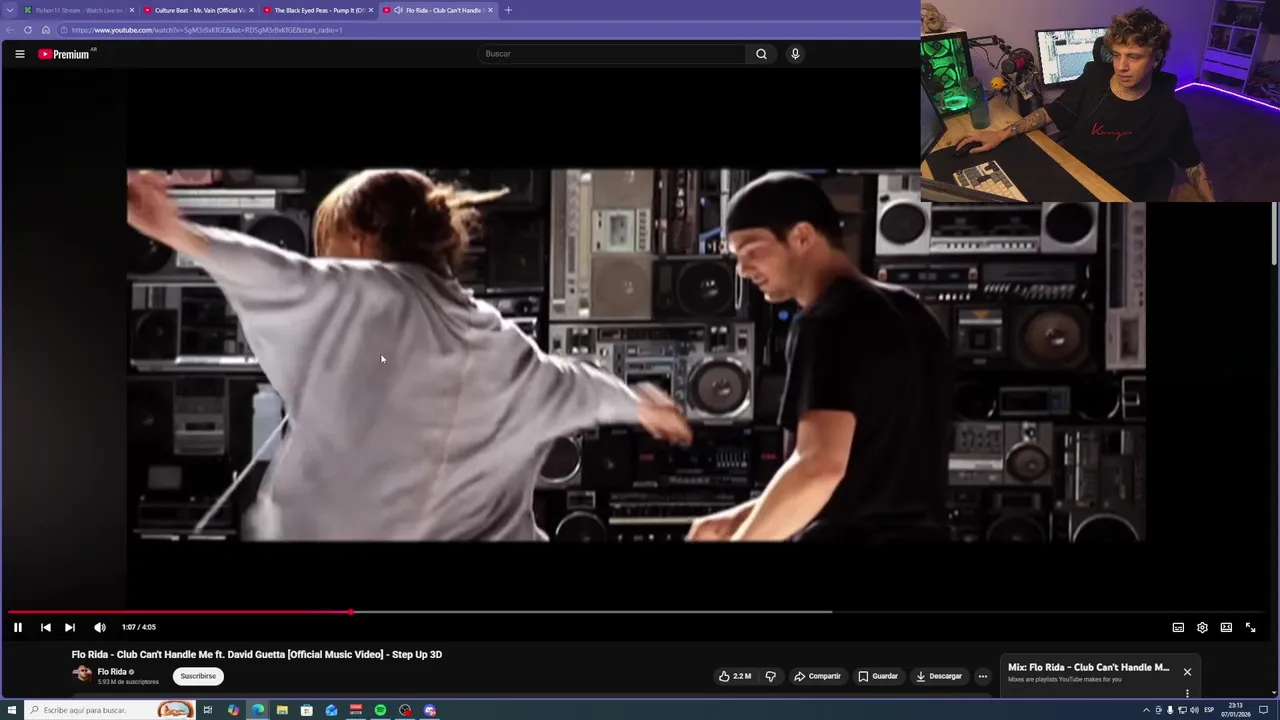The height and width of the screenshot is (720, 1280).
Task: Dislike the video thumbs down
Action: click(x=770, y=676)
